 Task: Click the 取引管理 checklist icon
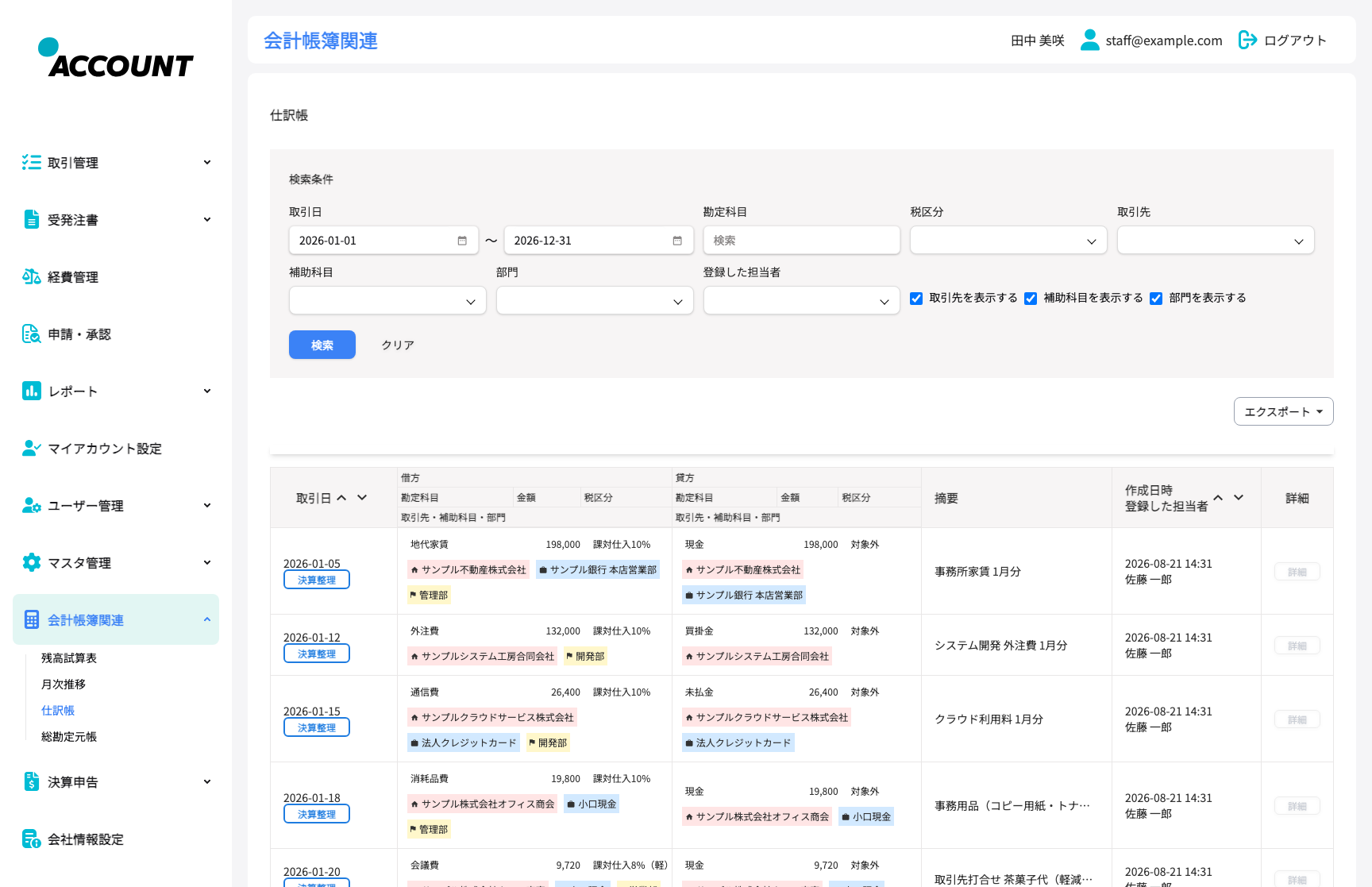pyautogui.click(x=32, y=163)
